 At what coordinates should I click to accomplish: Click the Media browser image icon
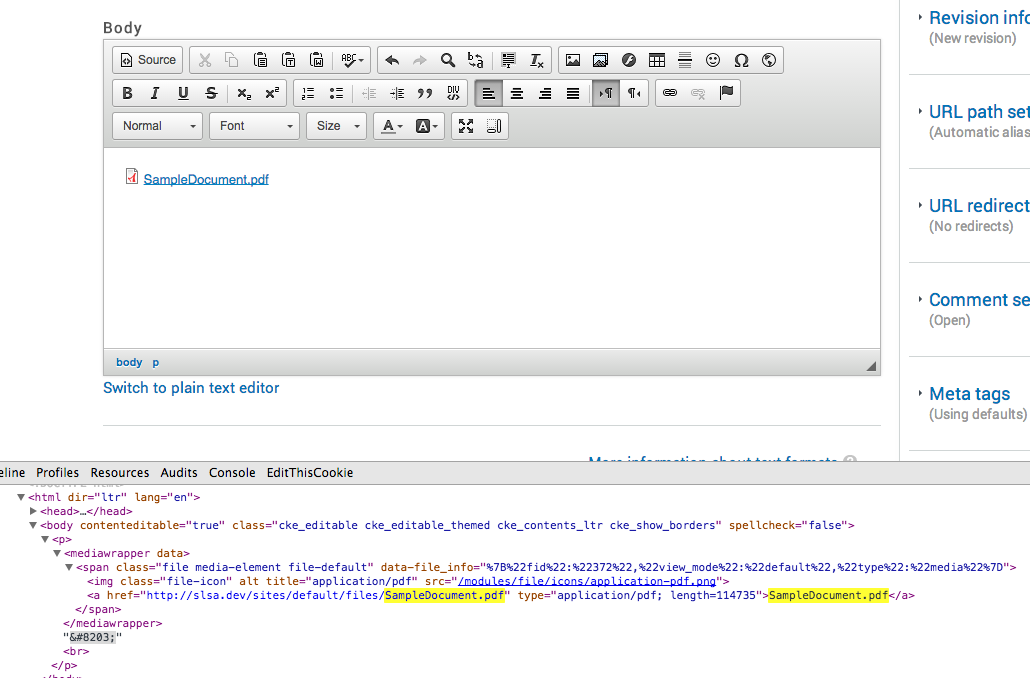coord(600,60)
